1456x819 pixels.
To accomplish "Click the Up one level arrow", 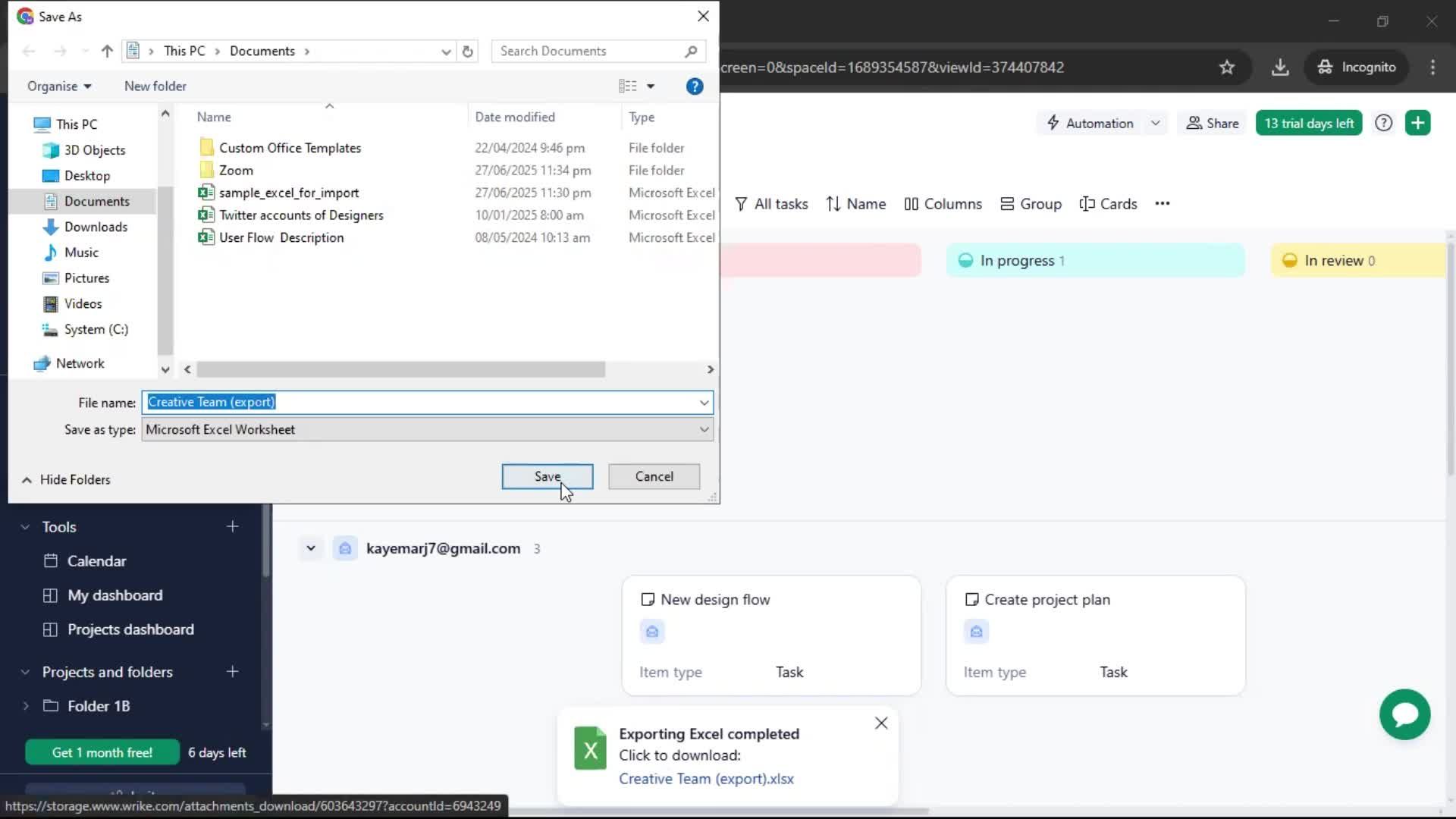I will 107,51.
